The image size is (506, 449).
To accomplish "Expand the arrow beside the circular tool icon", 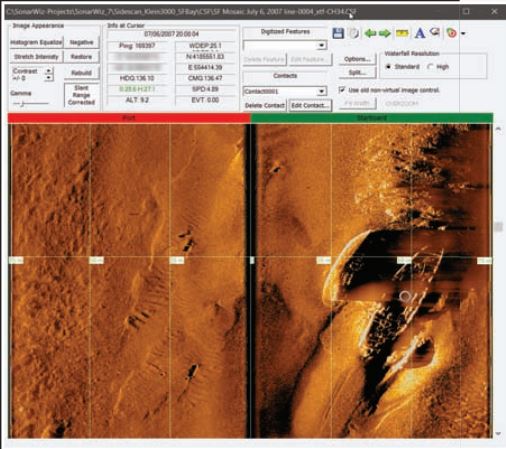I will (x=463, y=33).
